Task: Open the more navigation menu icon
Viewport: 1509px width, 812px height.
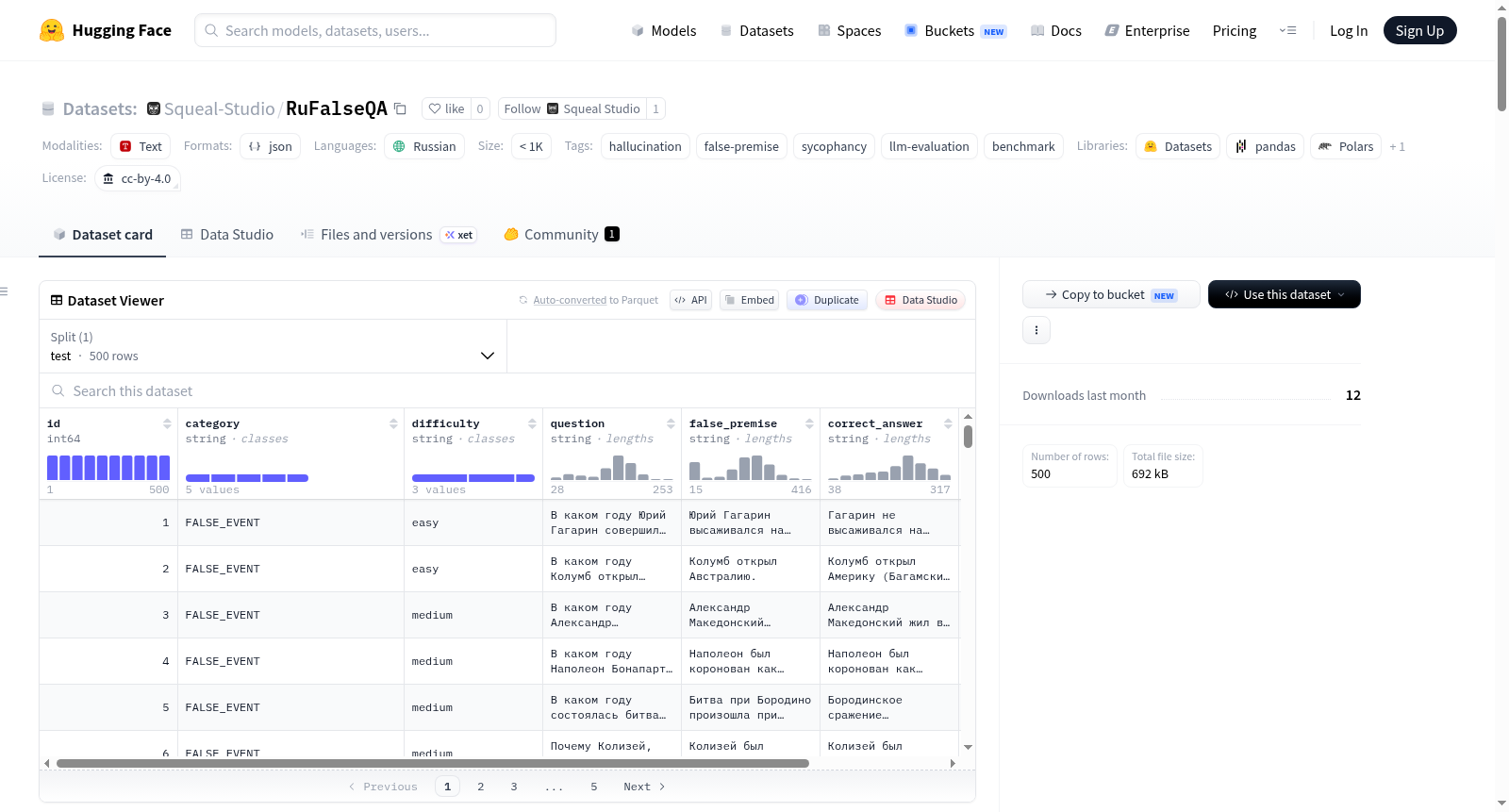Action: [1287, 30]
